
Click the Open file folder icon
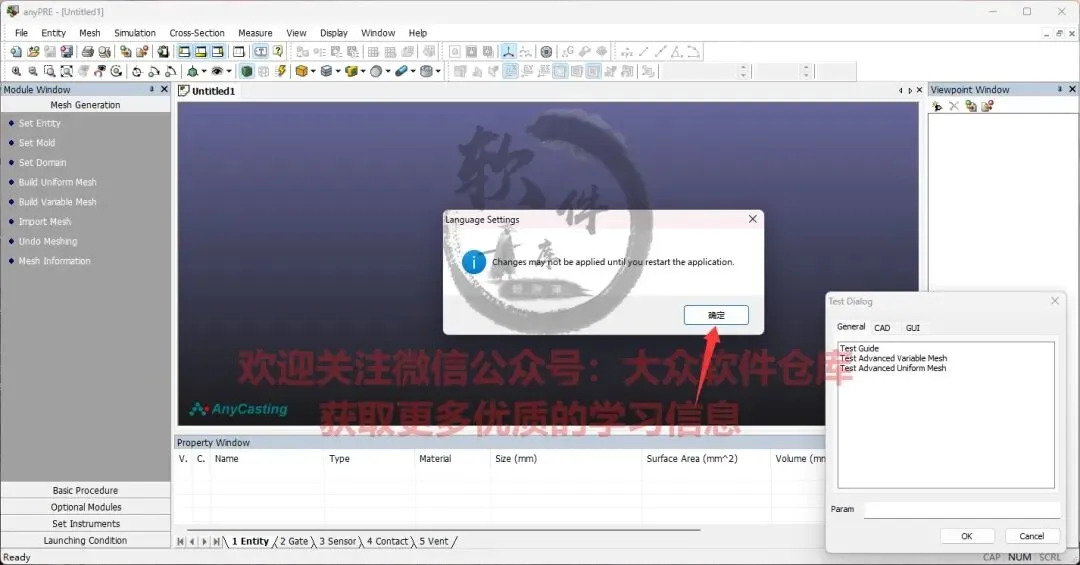tap(33, 52)
